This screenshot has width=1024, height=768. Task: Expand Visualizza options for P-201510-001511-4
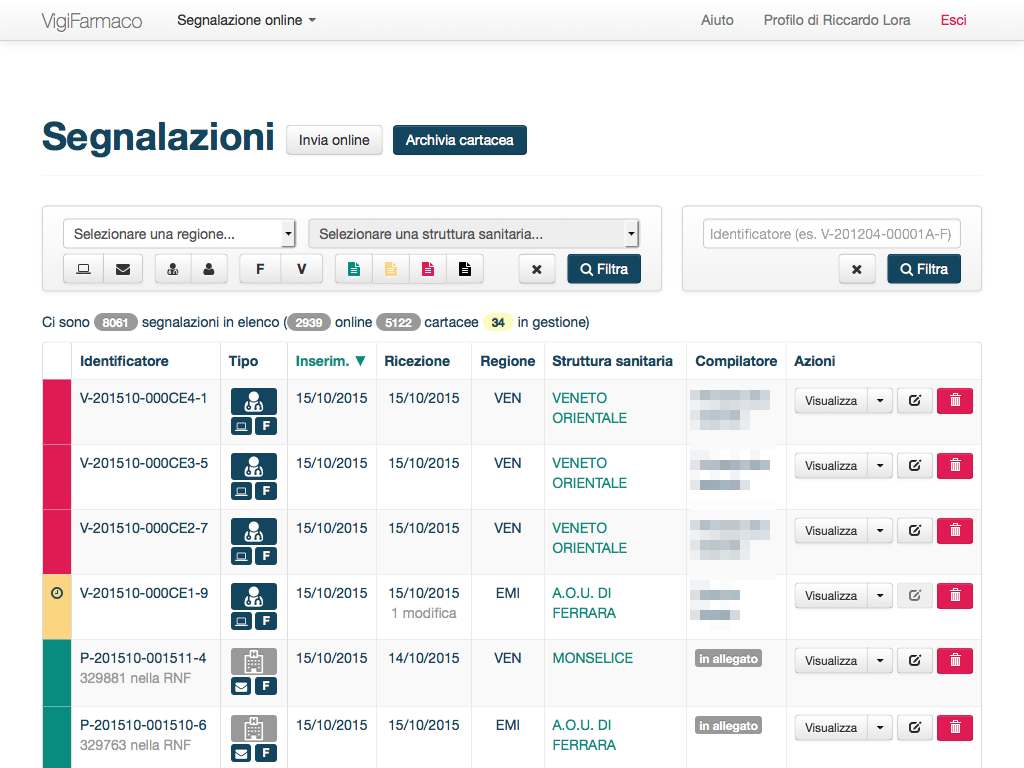tap(880, 661)
